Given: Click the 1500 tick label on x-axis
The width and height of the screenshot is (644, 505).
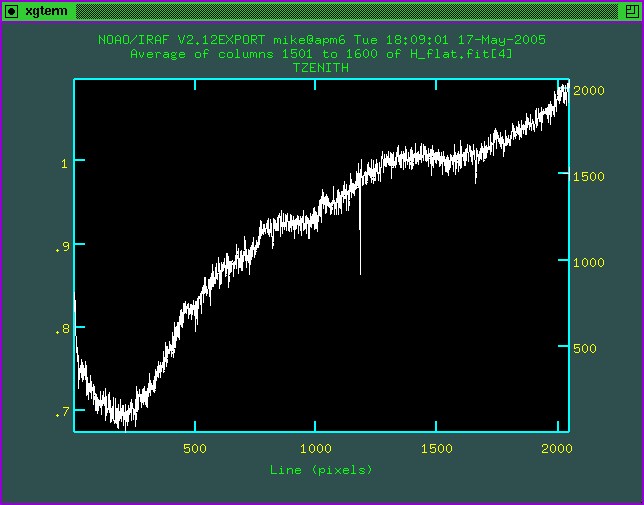Looking at the screenshot, I should click(437, 449).
